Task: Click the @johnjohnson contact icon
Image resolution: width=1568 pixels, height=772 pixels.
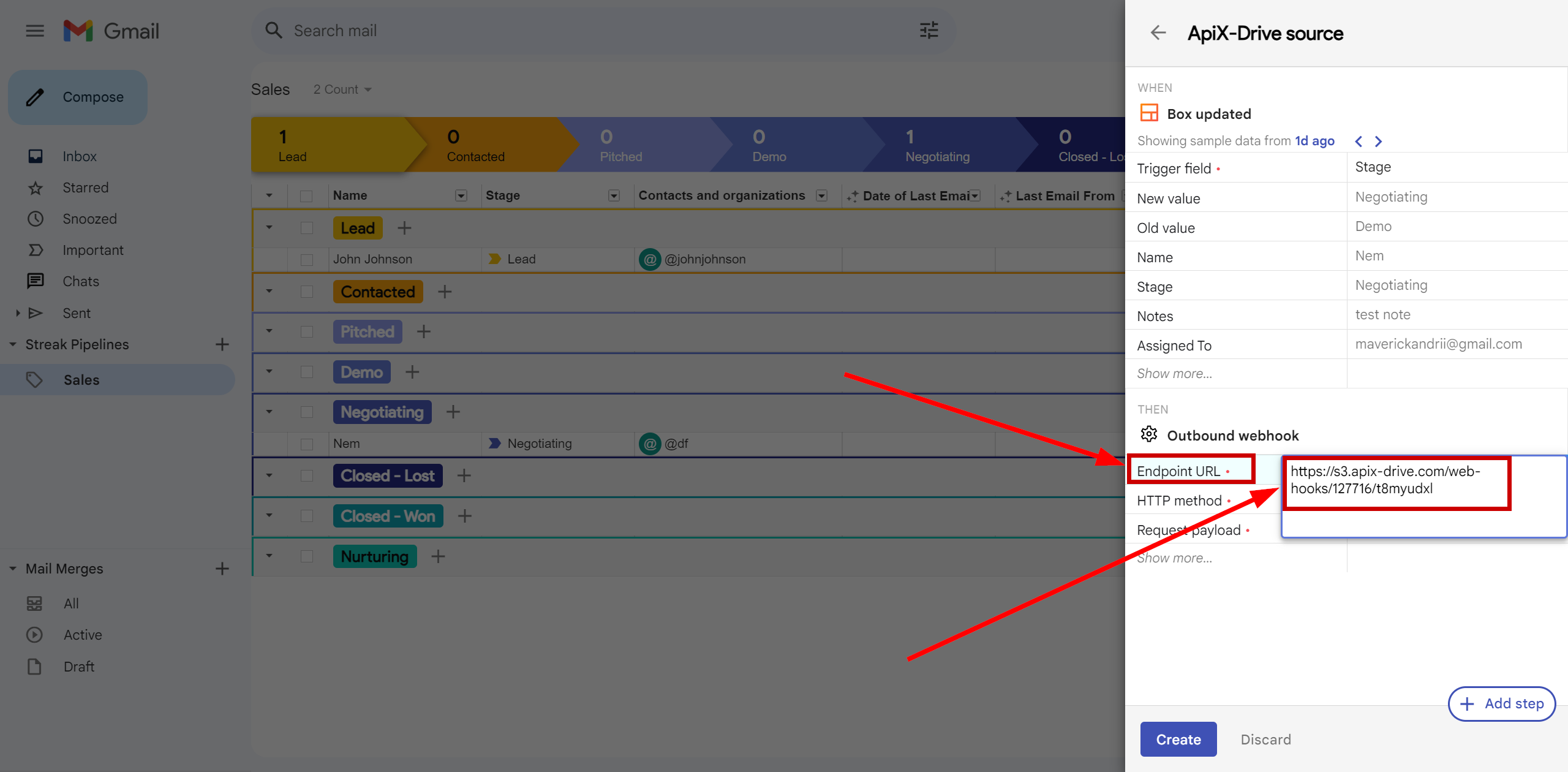Action: click(650, 259)
